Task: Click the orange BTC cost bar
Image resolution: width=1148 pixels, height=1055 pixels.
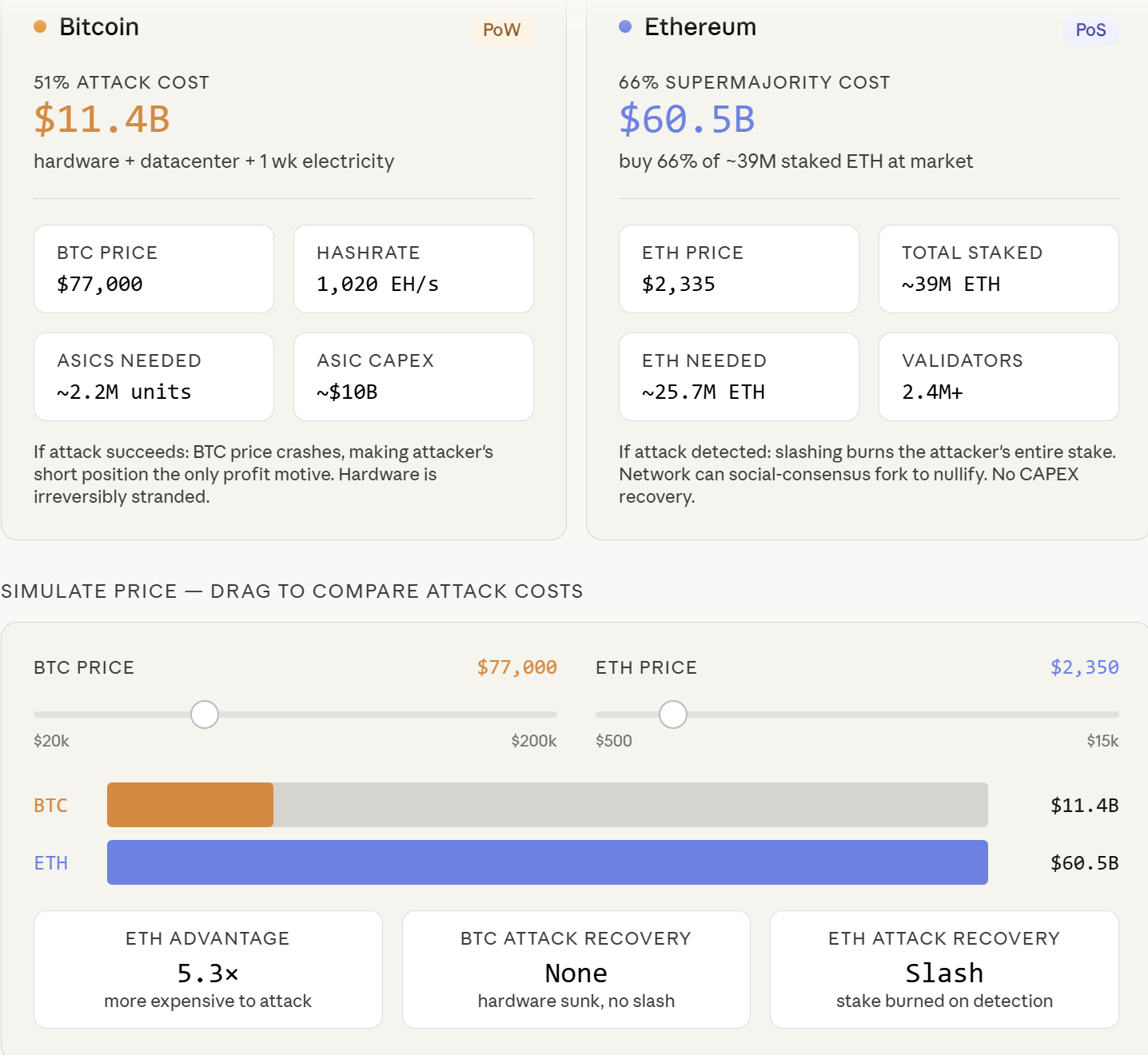Action: pos(190,805)
